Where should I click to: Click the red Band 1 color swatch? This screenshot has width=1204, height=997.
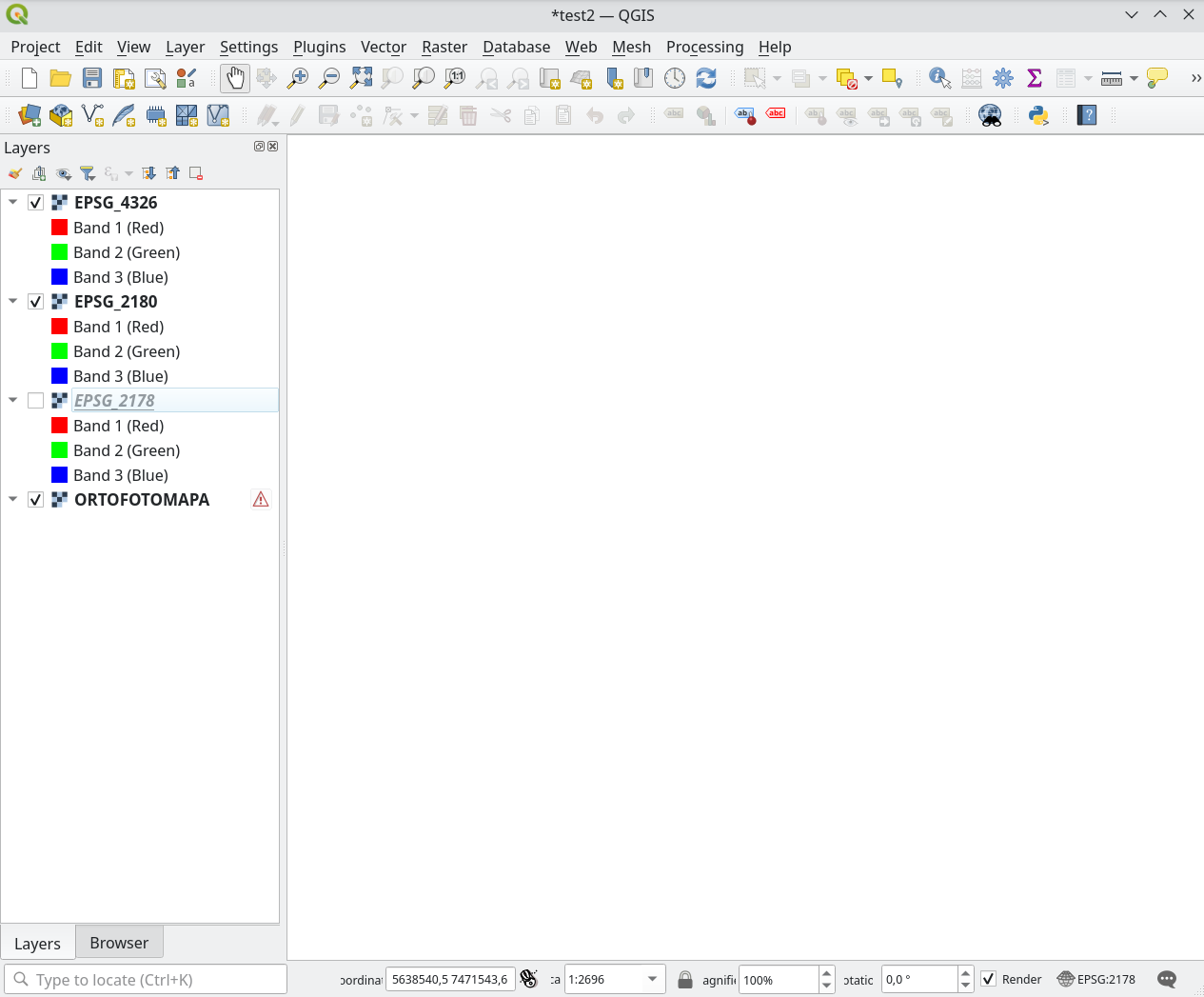click(61, 228)
